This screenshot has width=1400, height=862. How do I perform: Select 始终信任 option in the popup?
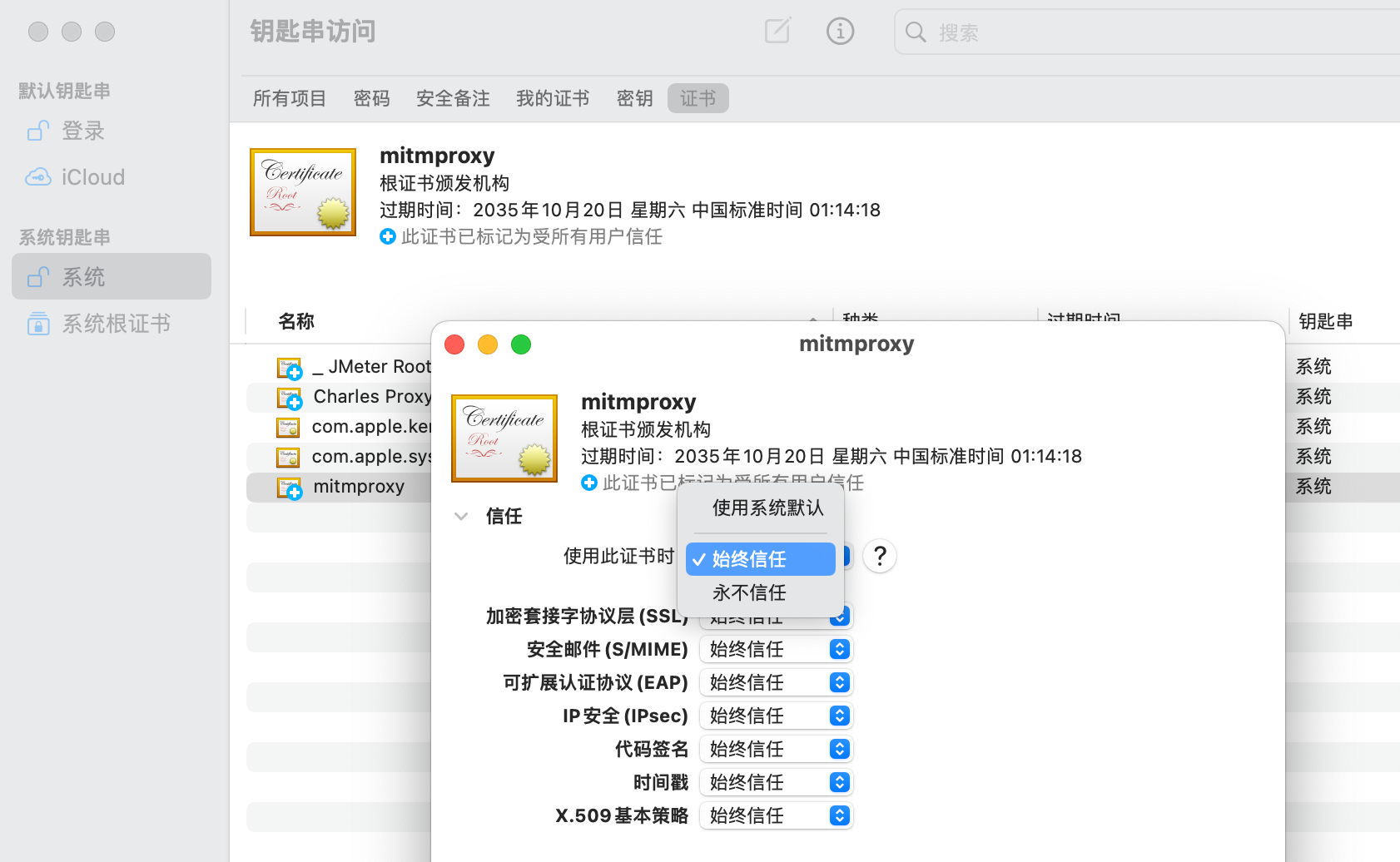click(759, 559)
